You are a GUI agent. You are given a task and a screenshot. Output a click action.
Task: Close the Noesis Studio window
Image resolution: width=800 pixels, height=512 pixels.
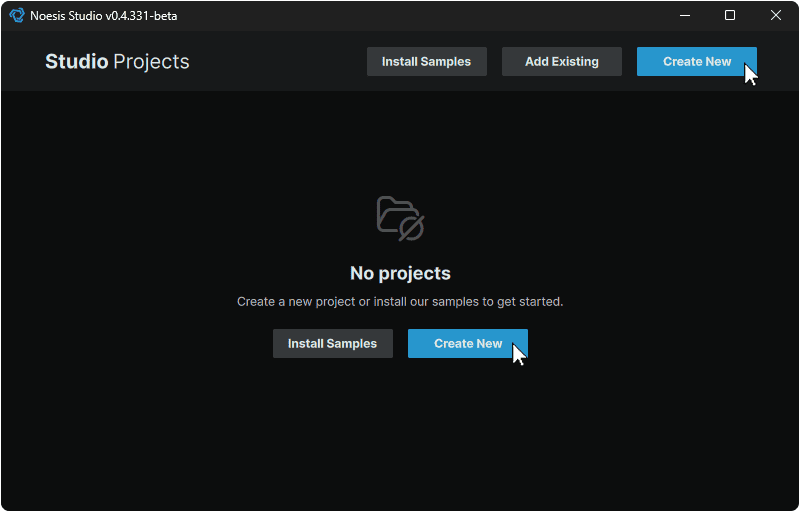(776, 15)
